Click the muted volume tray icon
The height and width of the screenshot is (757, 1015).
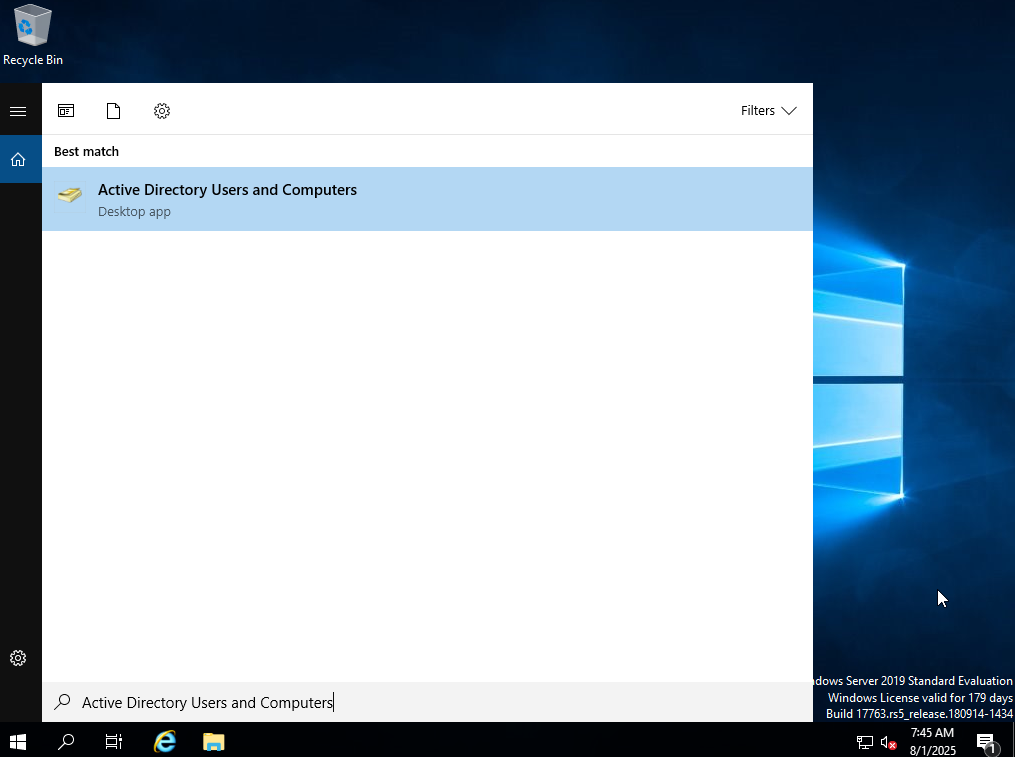click(x=888, y=742)
